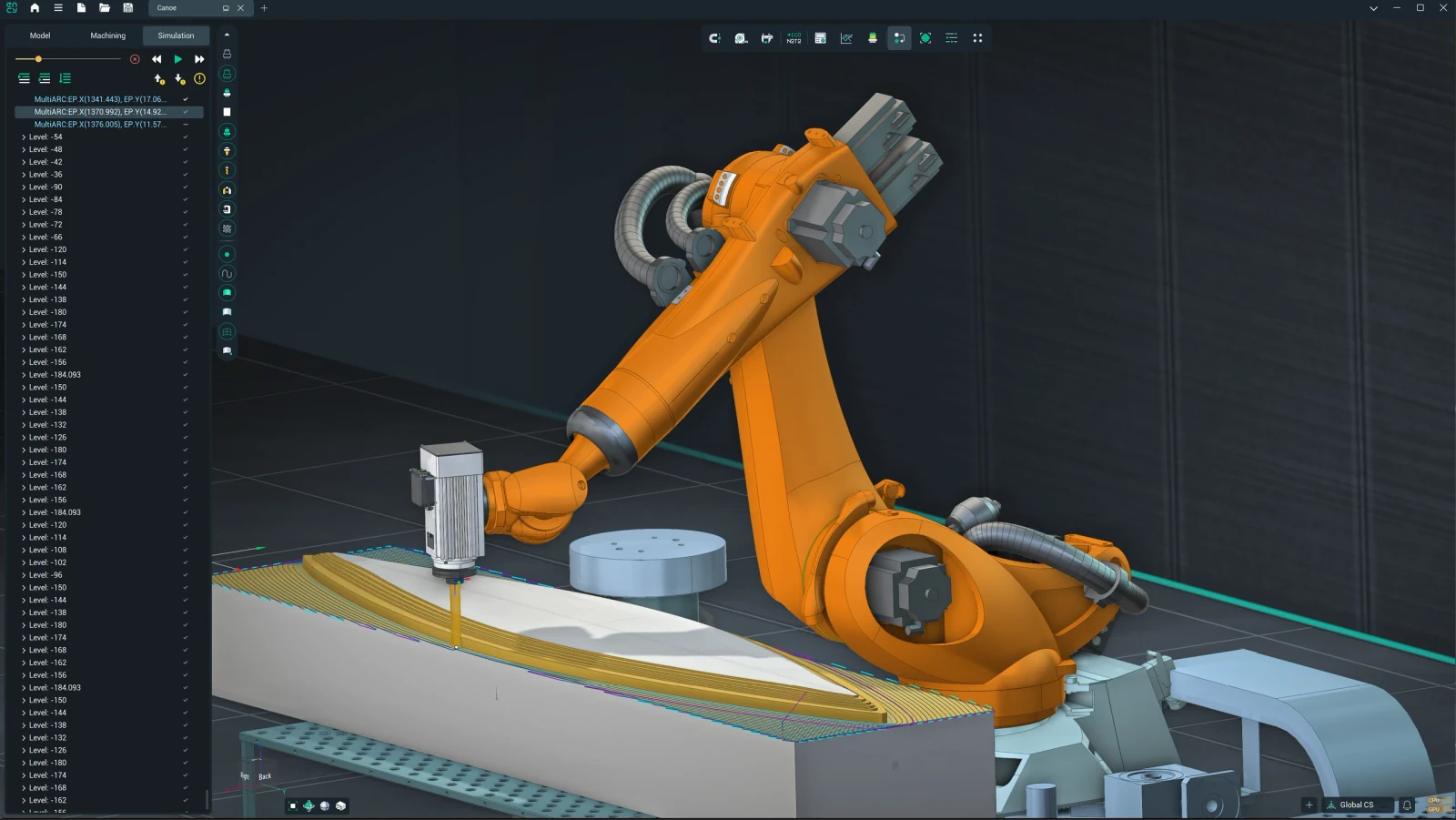Collapse the vertical visibility toolbar
The height and width of the screenshot is (820, 1456).
(227, 35)
